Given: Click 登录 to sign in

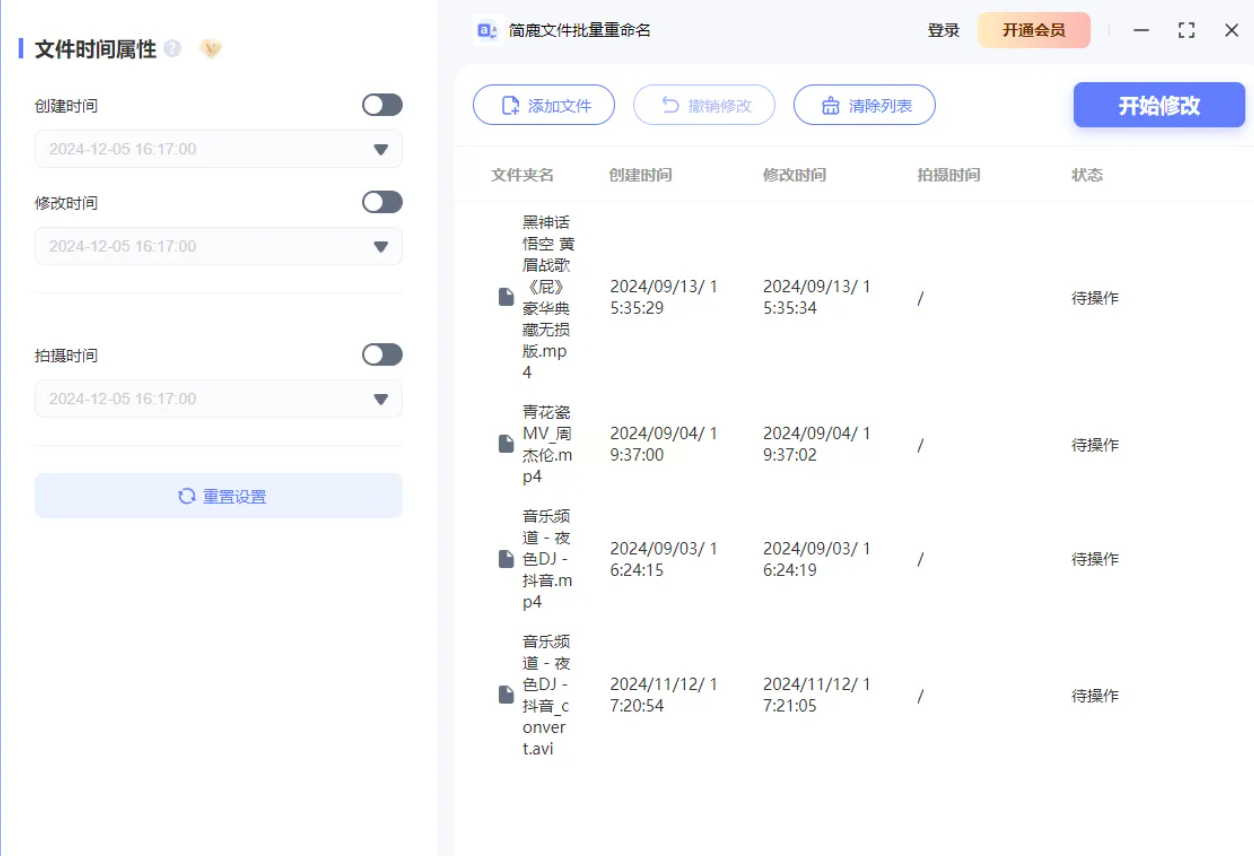Looking at the screenshot, I should (943, 31).
